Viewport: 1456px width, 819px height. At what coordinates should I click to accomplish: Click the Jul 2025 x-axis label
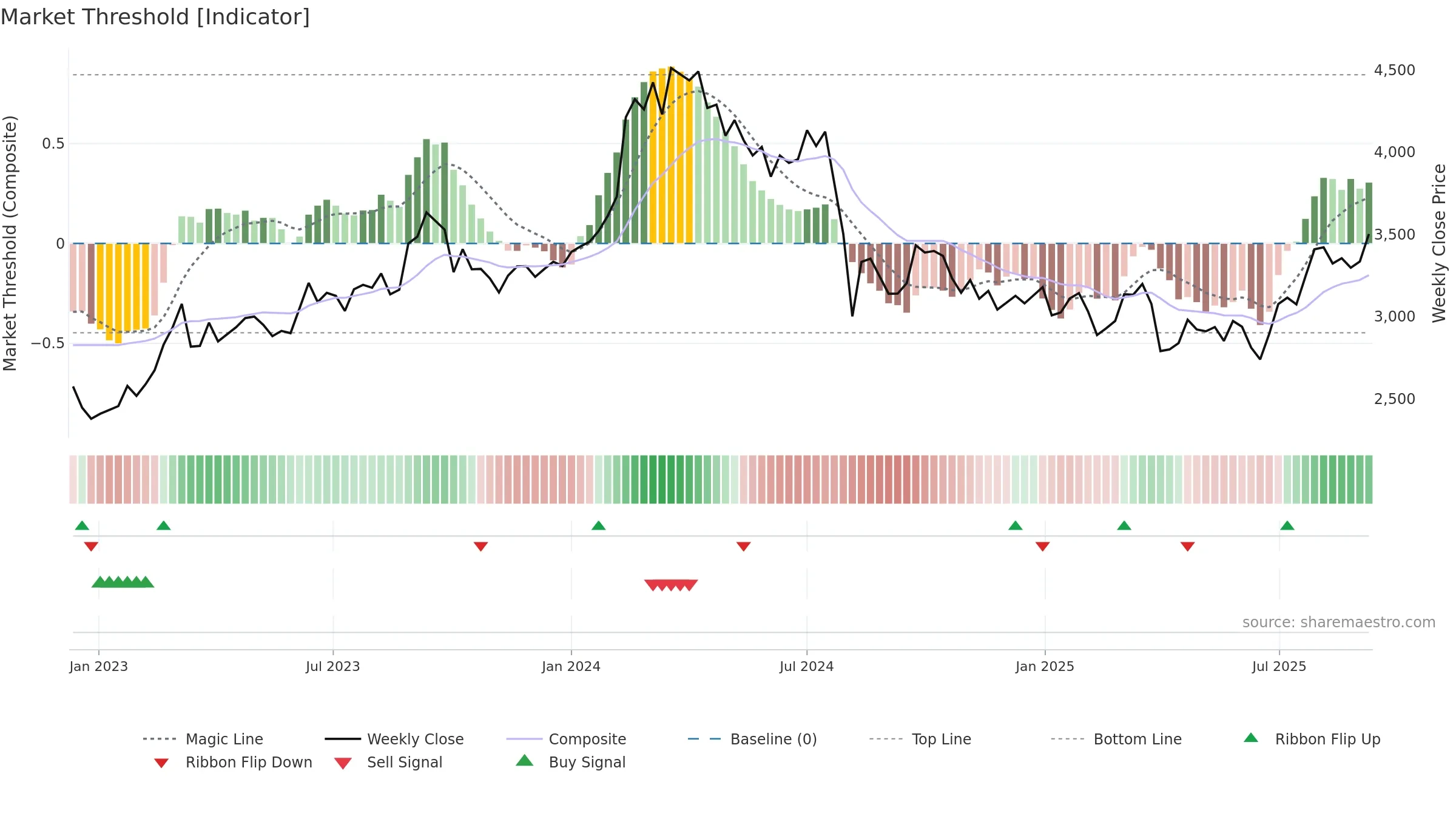click(x=1279, y=667)
